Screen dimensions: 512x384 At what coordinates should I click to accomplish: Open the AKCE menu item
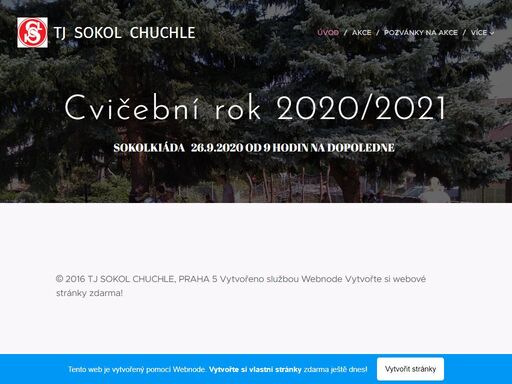[x=361, y=33]
